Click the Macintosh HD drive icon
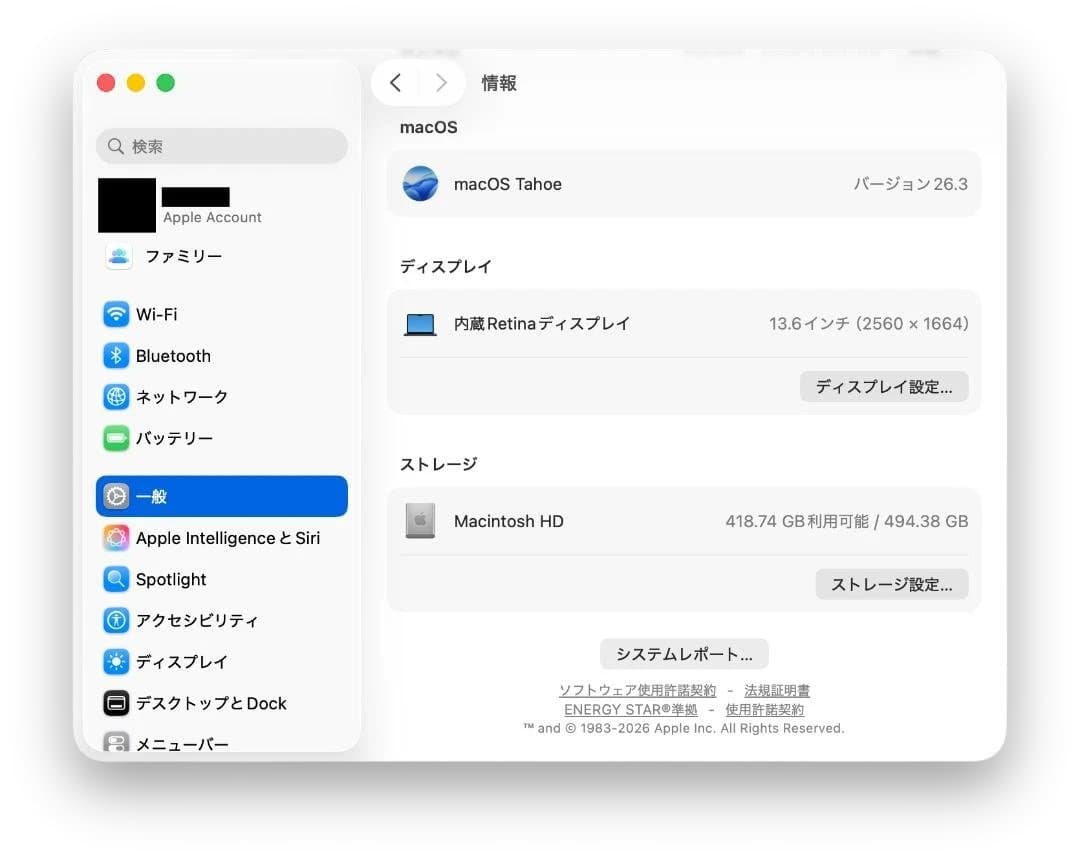Image resolution: width=1080 pixels, height=858 pixels. 420,521
